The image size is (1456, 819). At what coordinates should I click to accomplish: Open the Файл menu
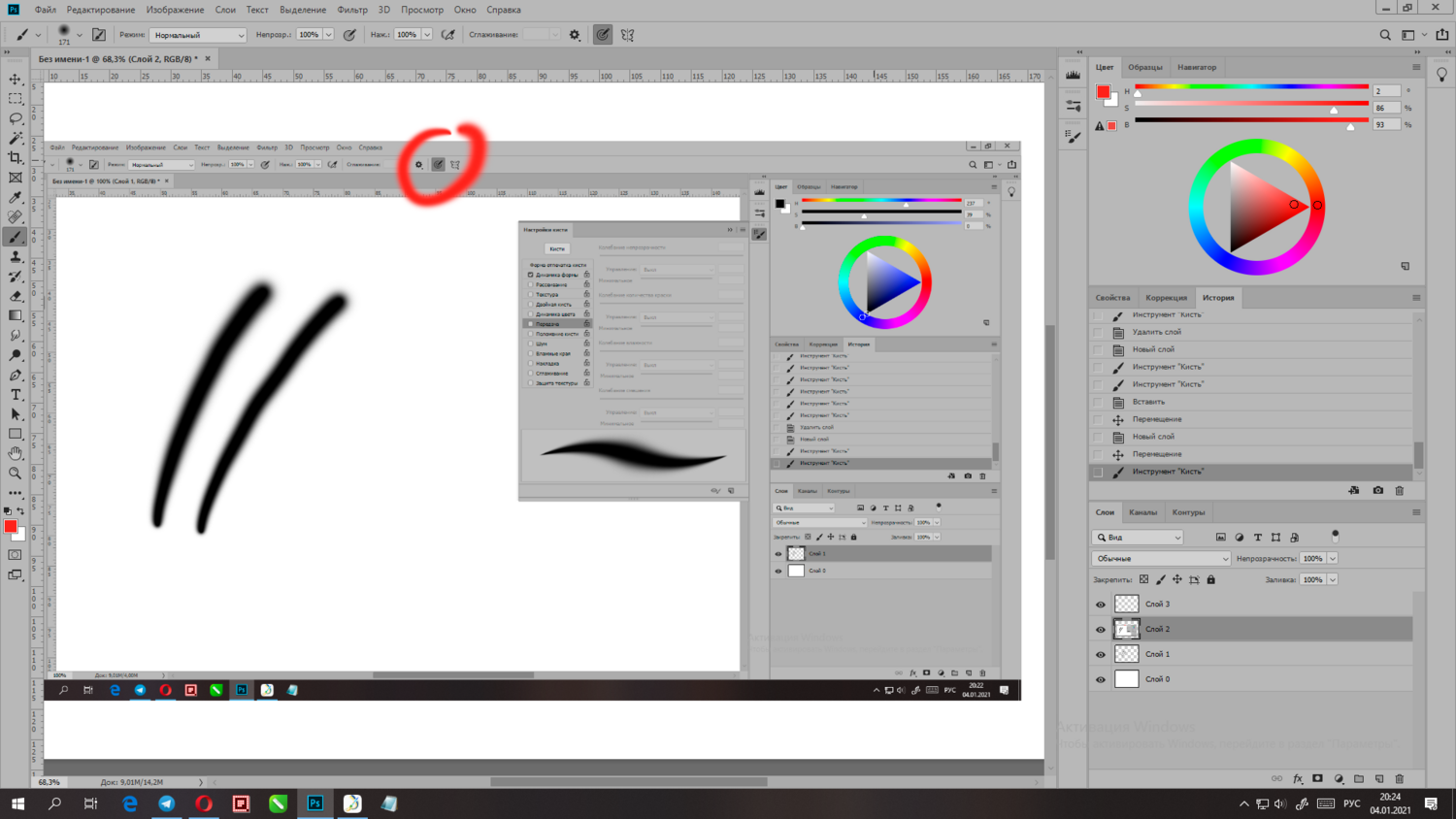tap(46, 10)
